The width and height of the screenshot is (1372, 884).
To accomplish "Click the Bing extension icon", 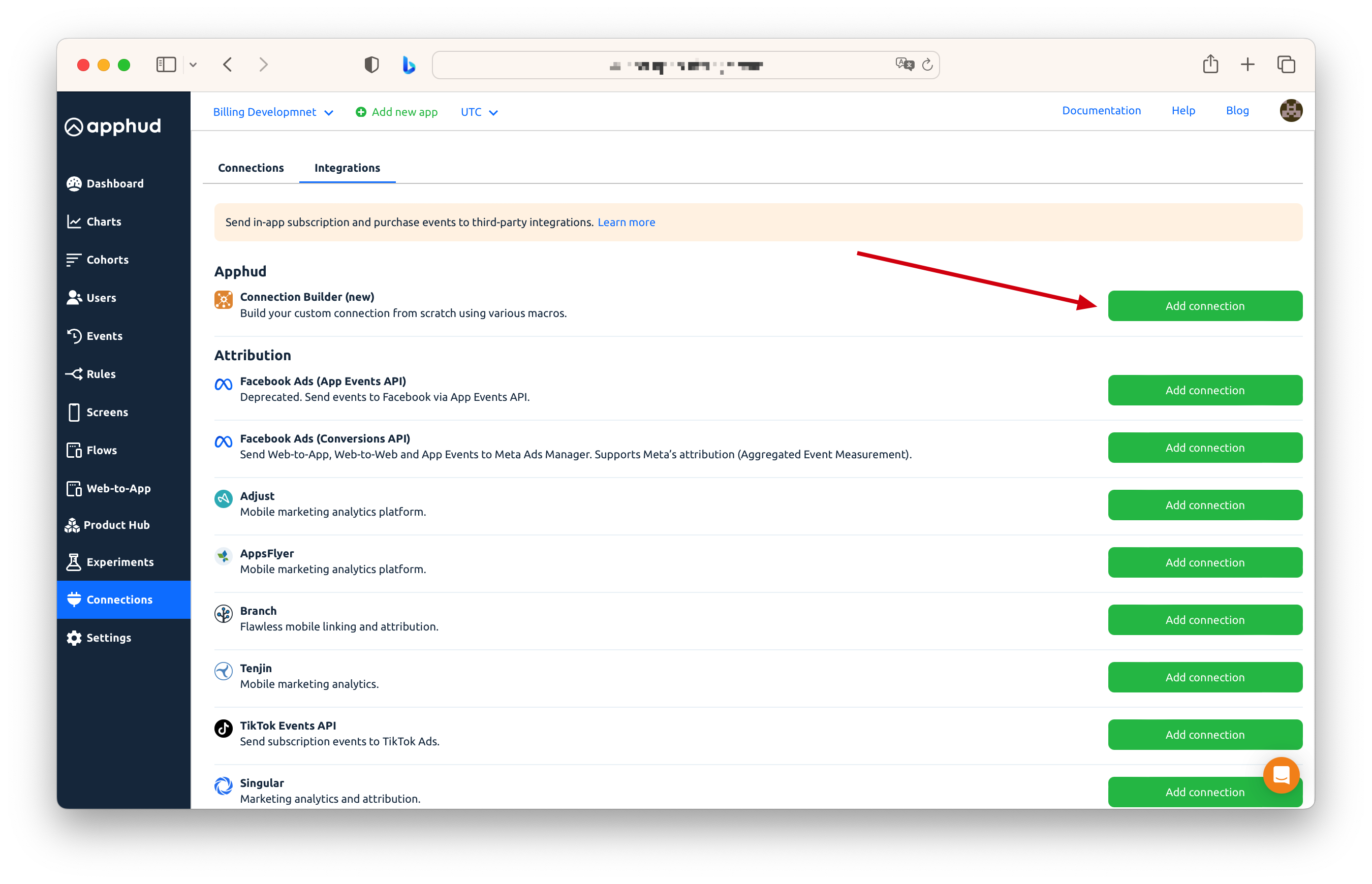I will 409,65.
